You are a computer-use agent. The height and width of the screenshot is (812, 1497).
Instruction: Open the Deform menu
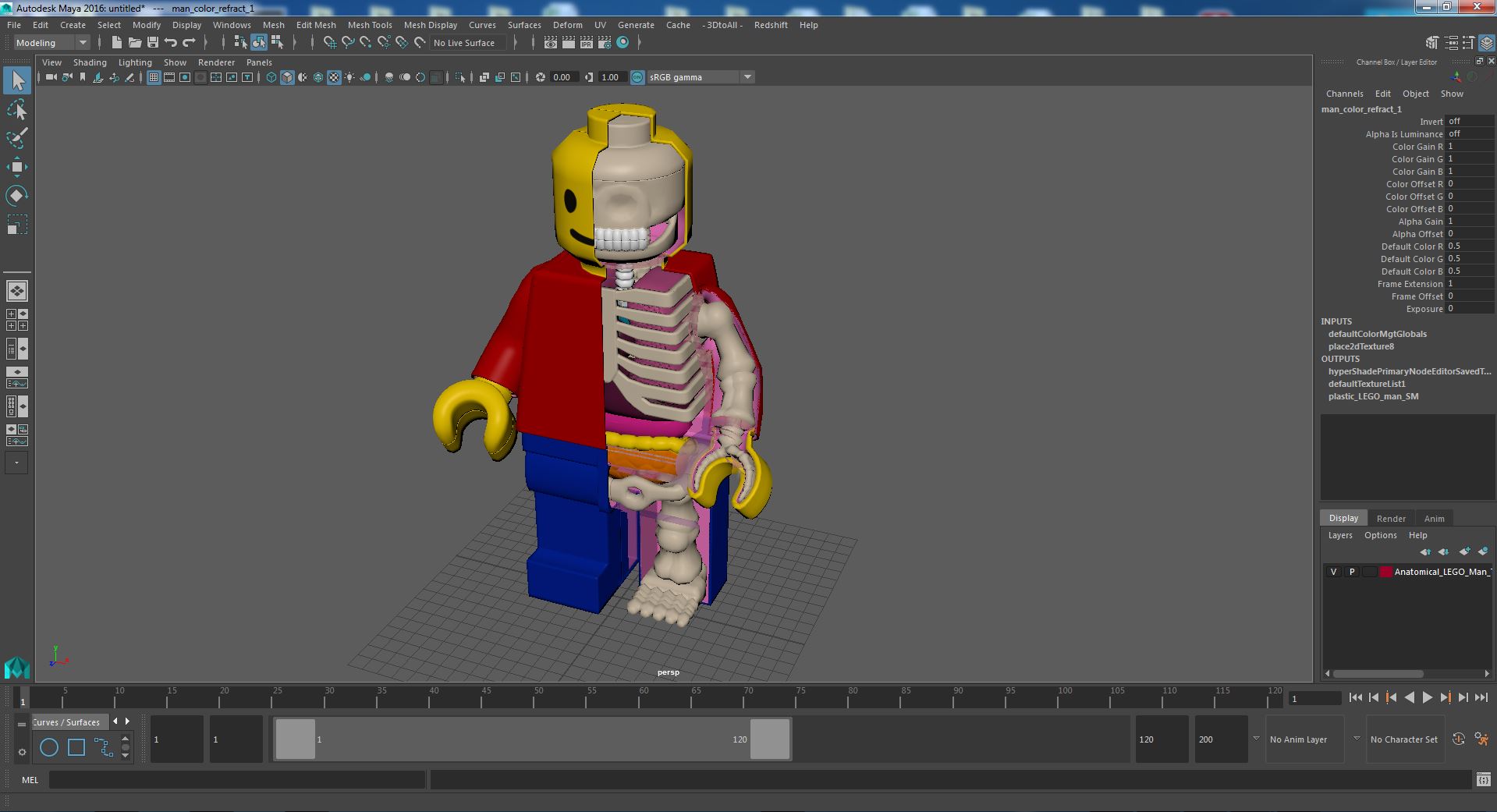tap(568, 25)
